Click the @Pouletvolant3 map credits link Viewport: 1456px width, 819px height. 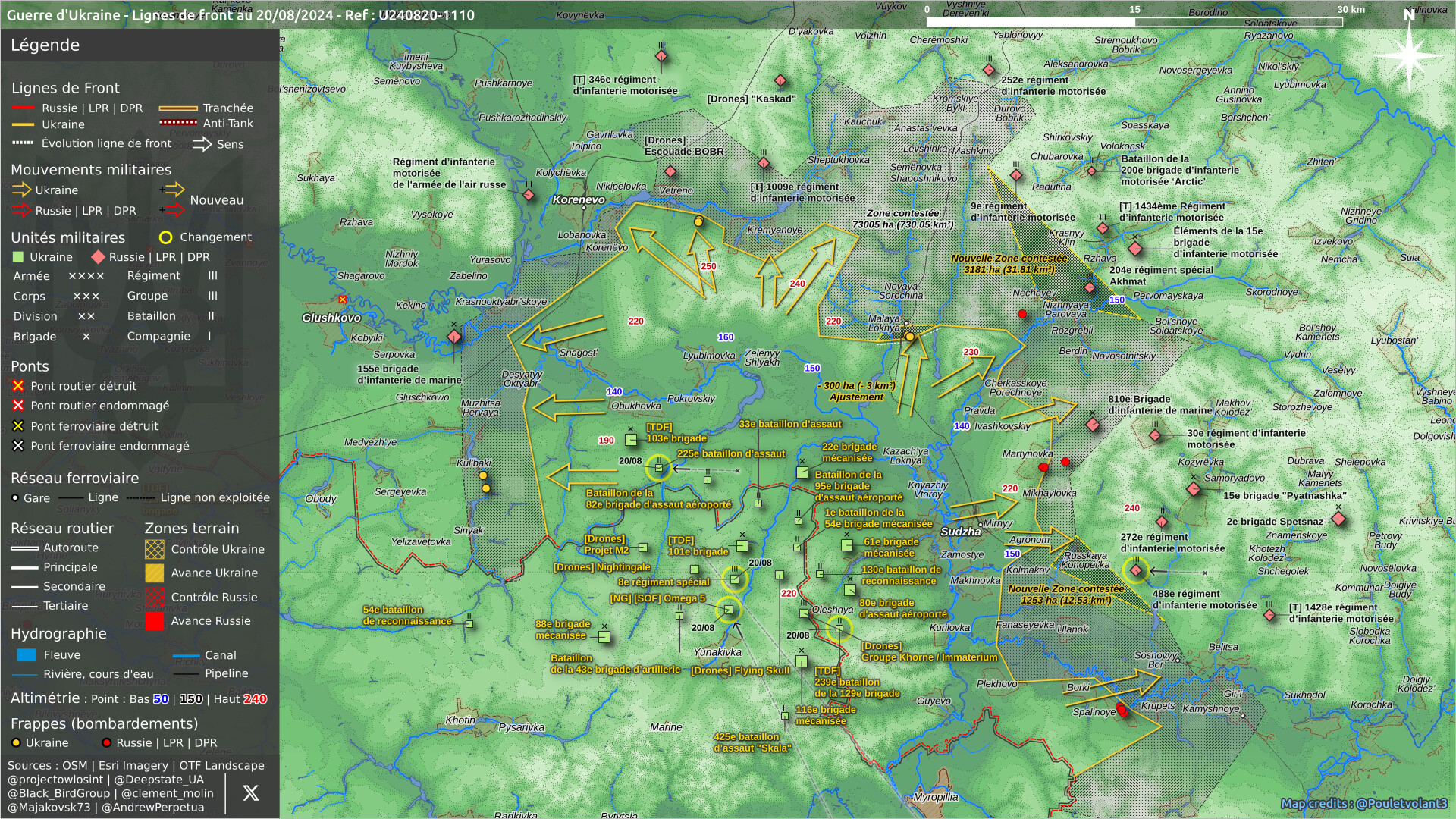point(1401,803)
